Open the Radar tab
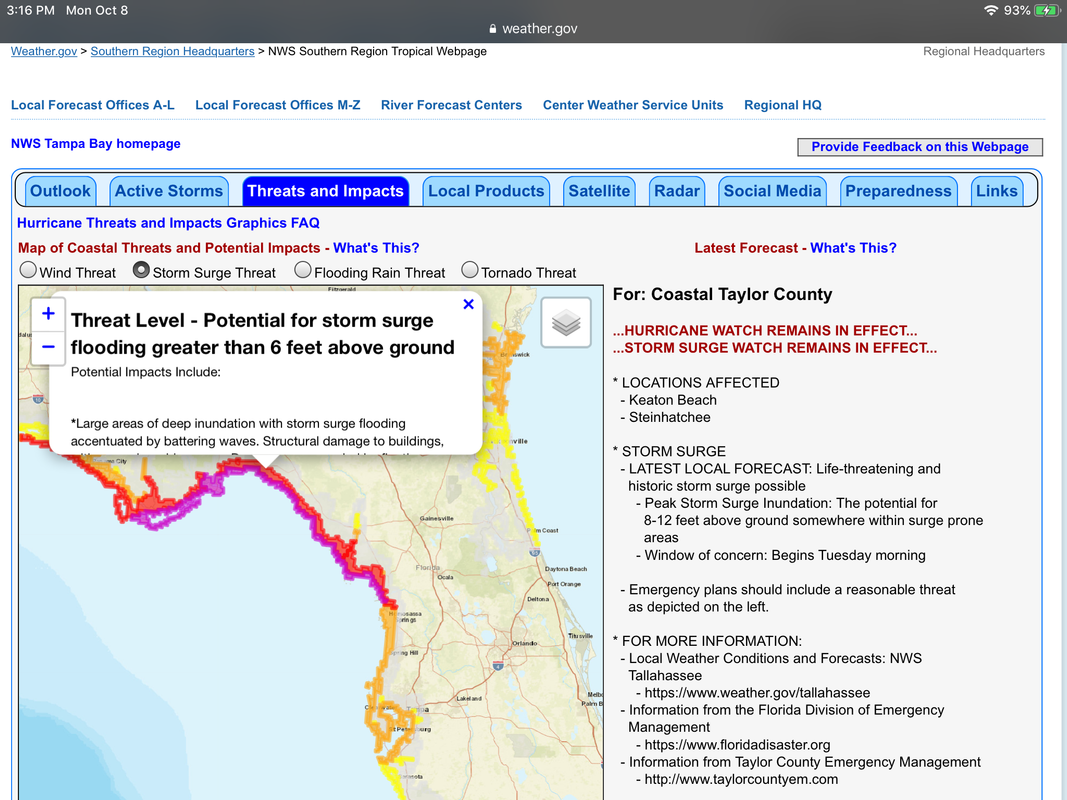The width and height of the screenshot is (1067, 800). [677, 191]
